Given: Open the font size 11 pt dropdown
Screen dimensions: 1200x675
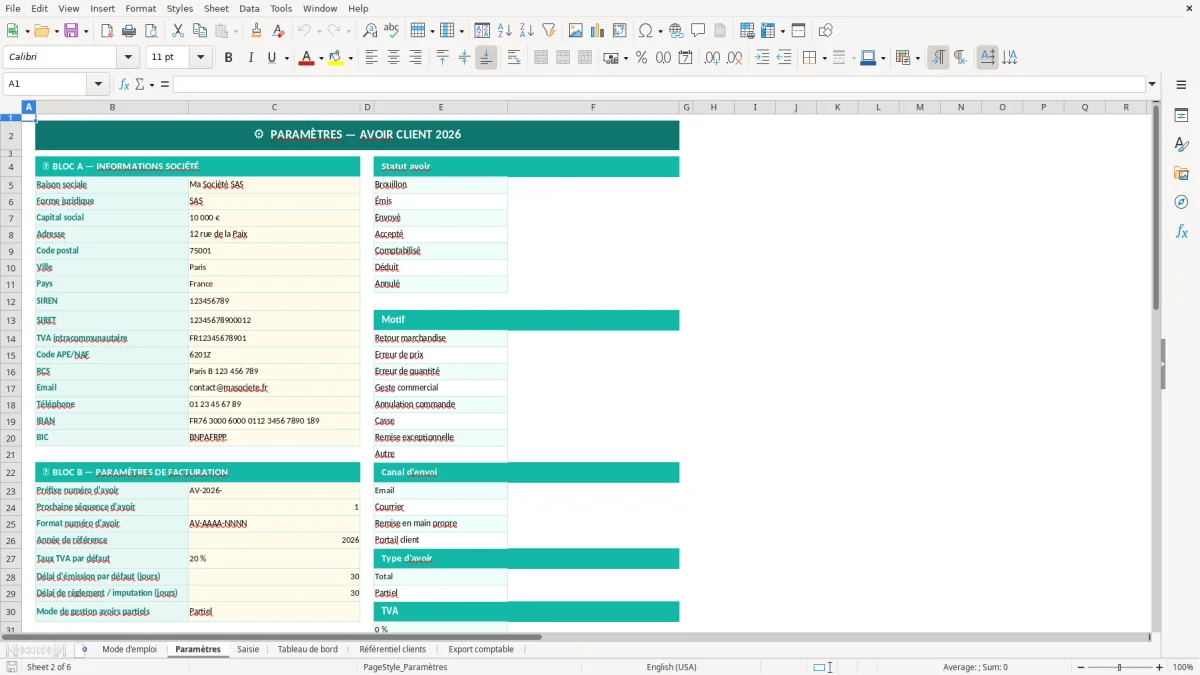Looking at the screenshot, I should (x=201, y=58).
